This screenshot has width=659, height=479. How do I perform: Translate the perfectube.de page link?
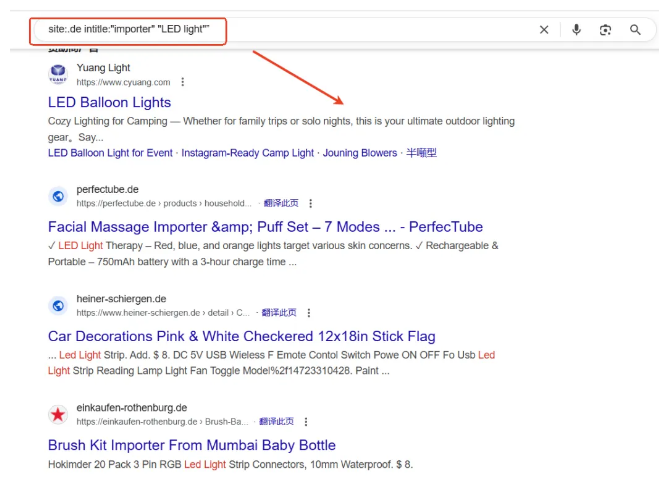point(280,203)
